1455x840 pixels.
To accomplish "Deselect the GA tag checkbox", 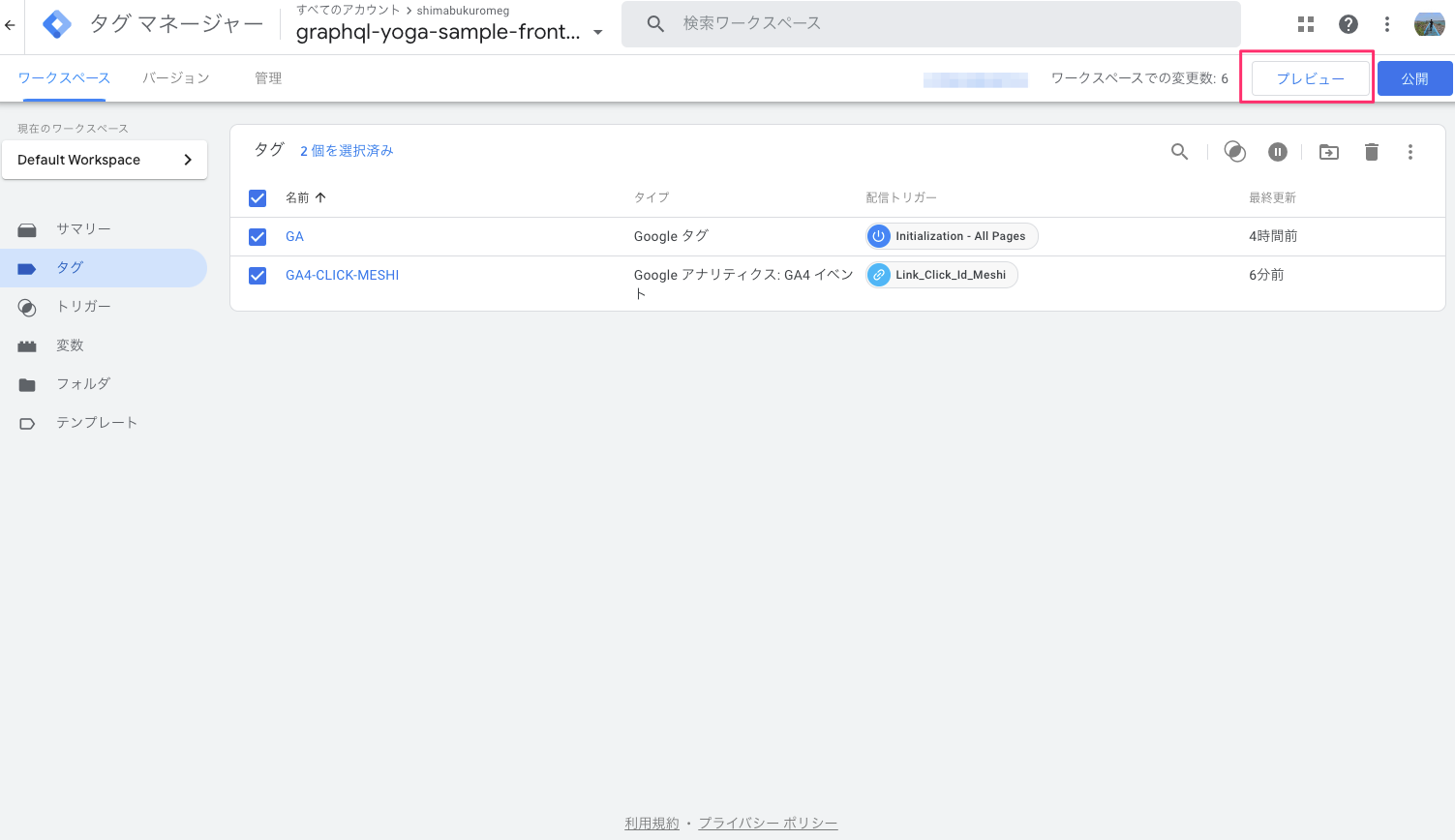I will pyautogui.click(x=257, y=236).
